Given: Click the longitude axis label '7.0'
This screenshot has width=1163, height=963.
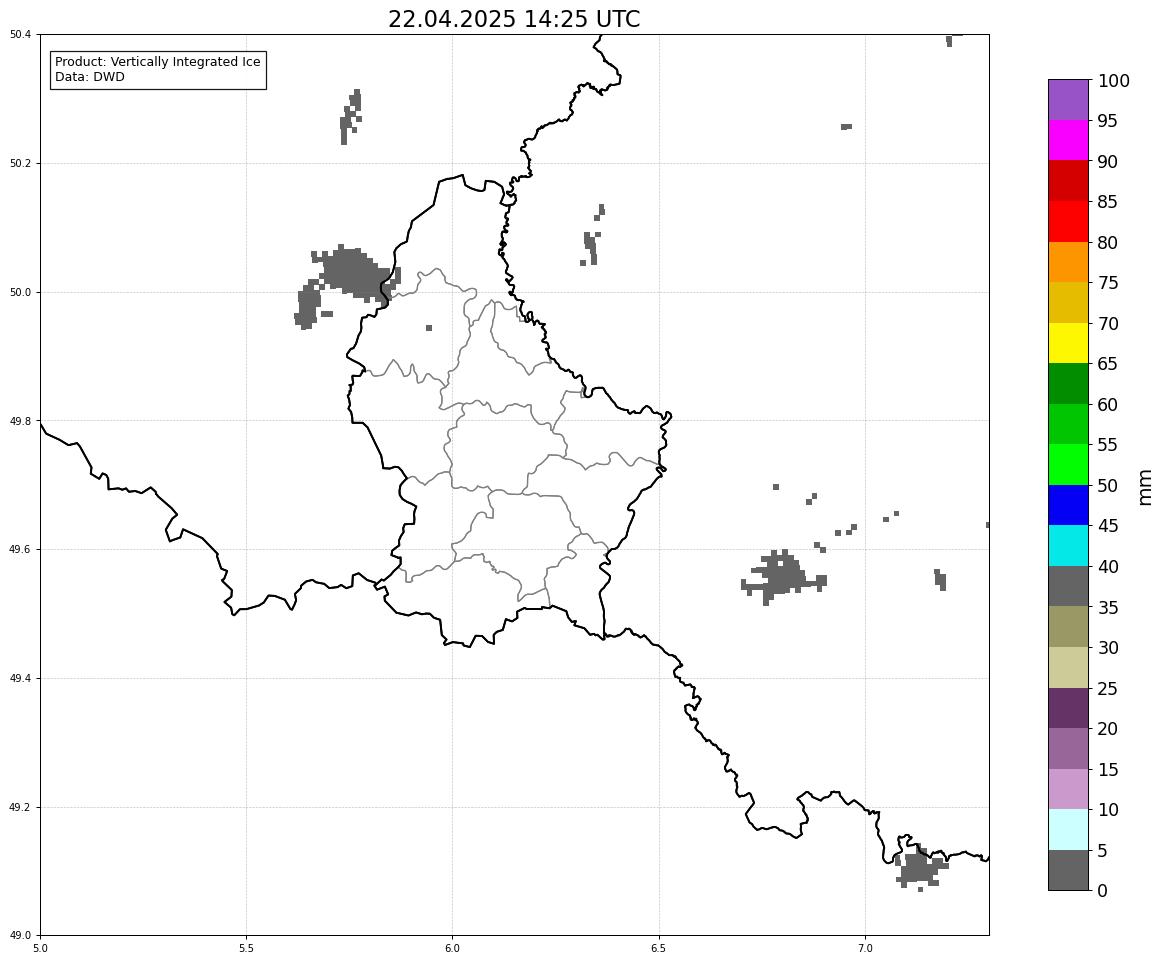Looking at the screenshot, I should point(866,948).
